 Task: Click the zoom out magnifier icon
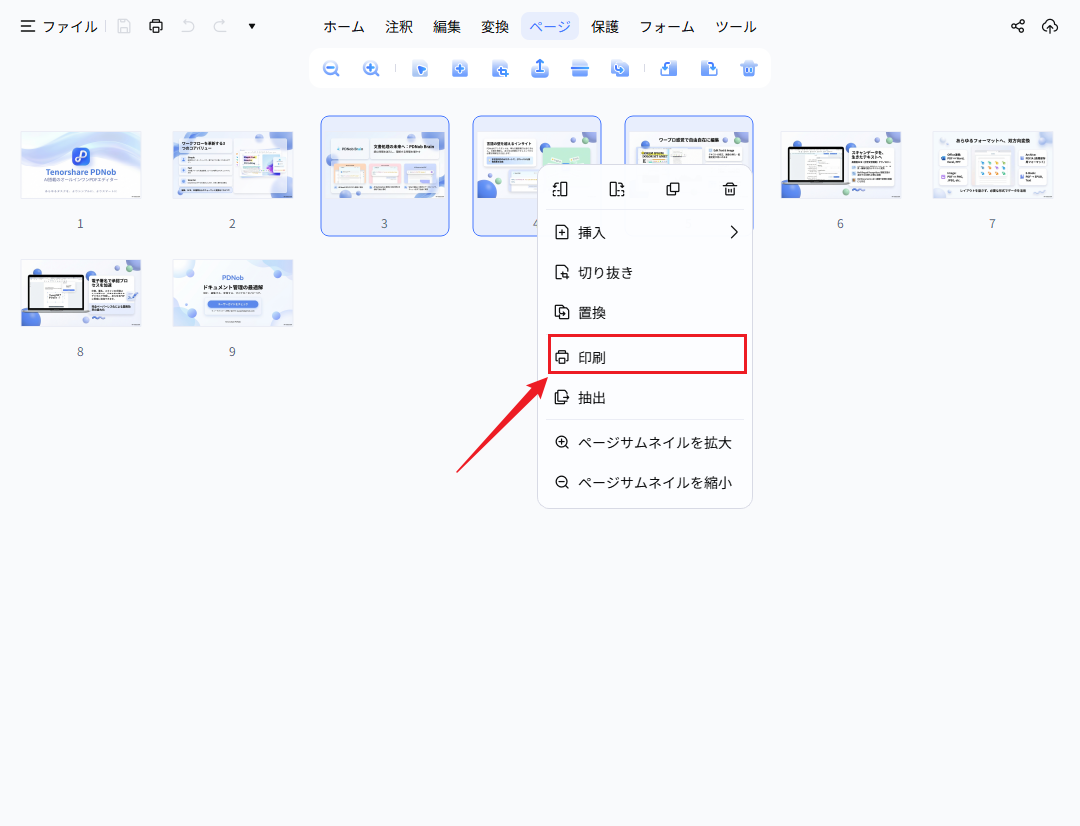tap(331, 69)
